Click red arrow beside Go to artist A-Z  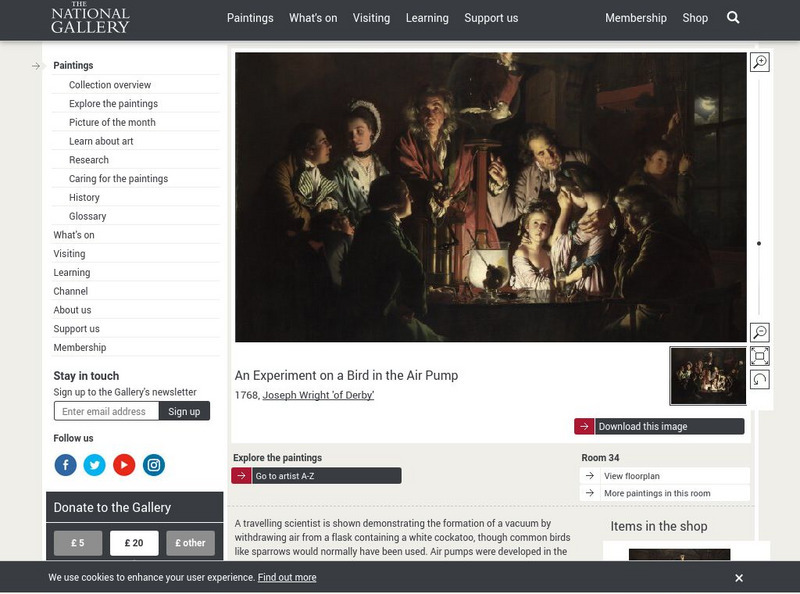(241, 476)
